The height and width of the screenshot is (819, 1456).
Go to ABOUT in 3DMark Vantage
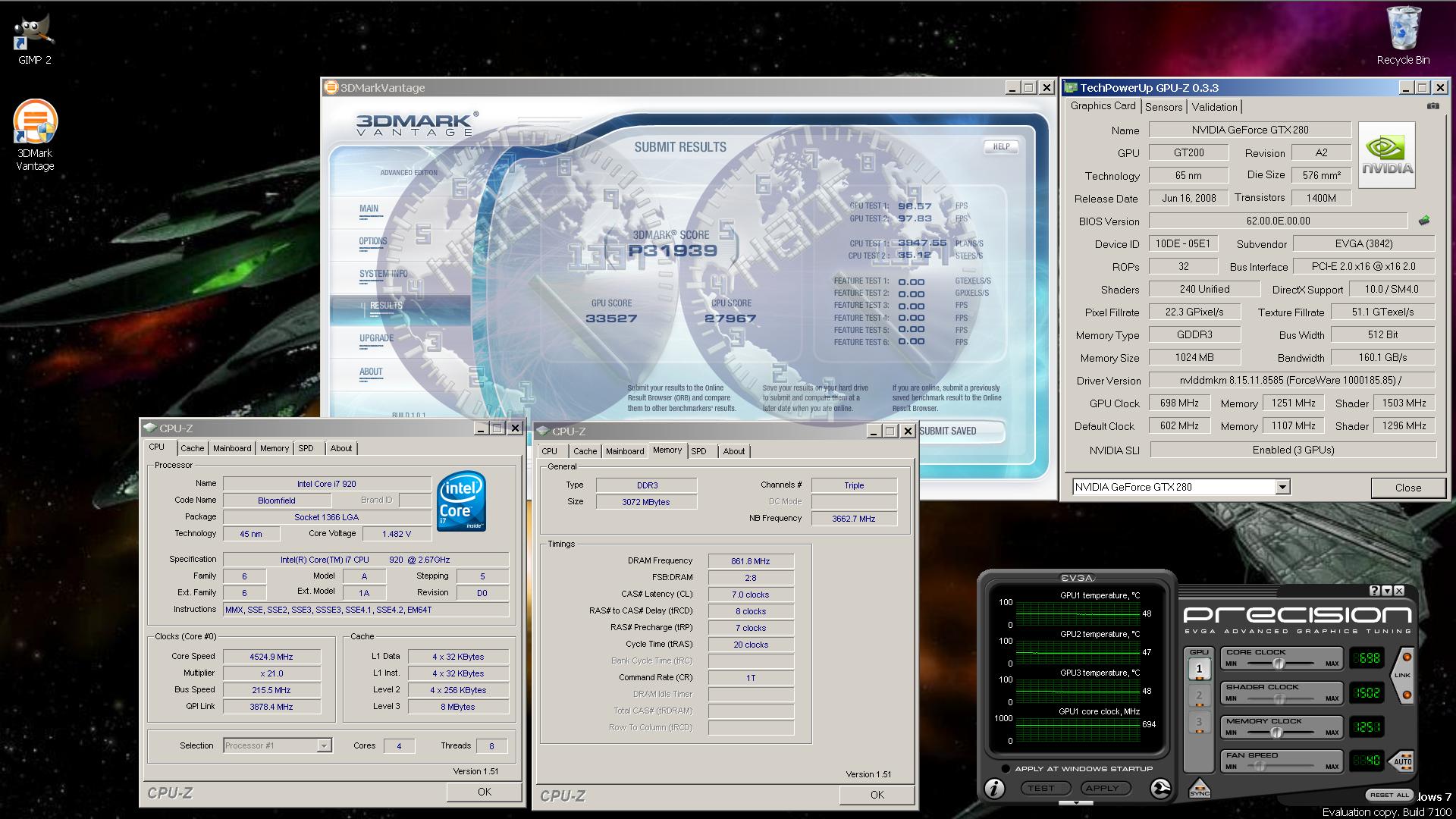[371, 372]
